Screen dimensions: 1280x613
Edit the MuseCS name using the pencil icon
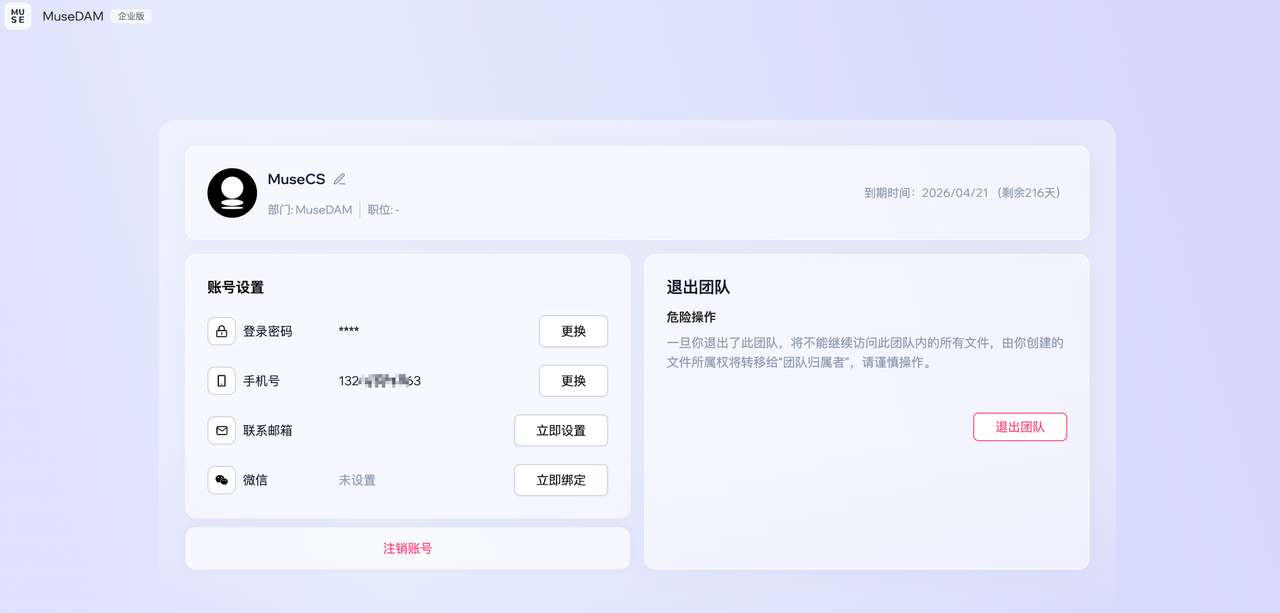(338, 178)
